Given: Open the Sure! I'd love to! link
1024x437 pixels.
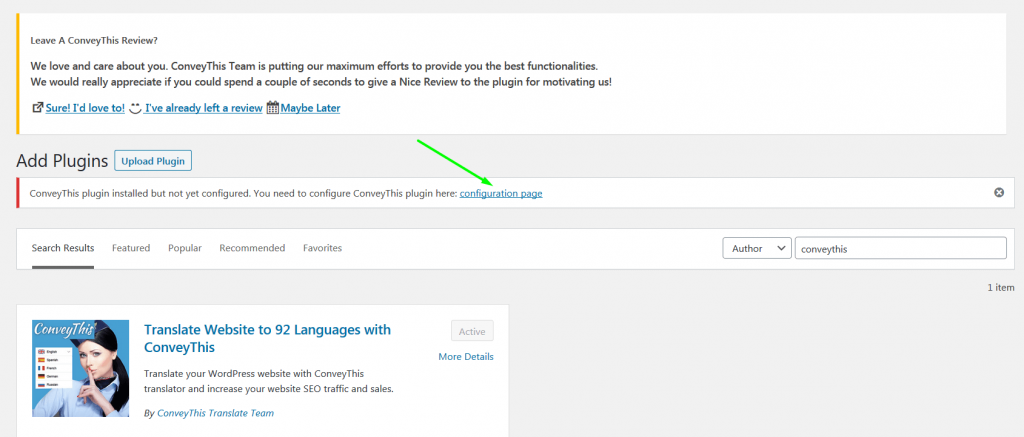Looking at the screenshot, I should coord(85,108).
